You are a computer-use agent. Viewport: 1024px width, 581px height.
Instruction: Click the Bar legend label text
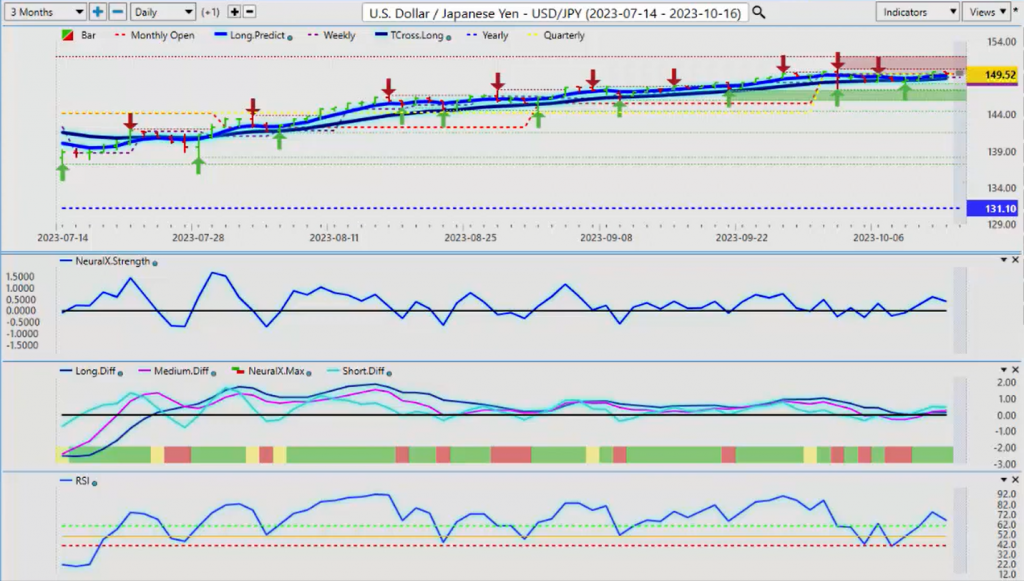coord(88,35)
